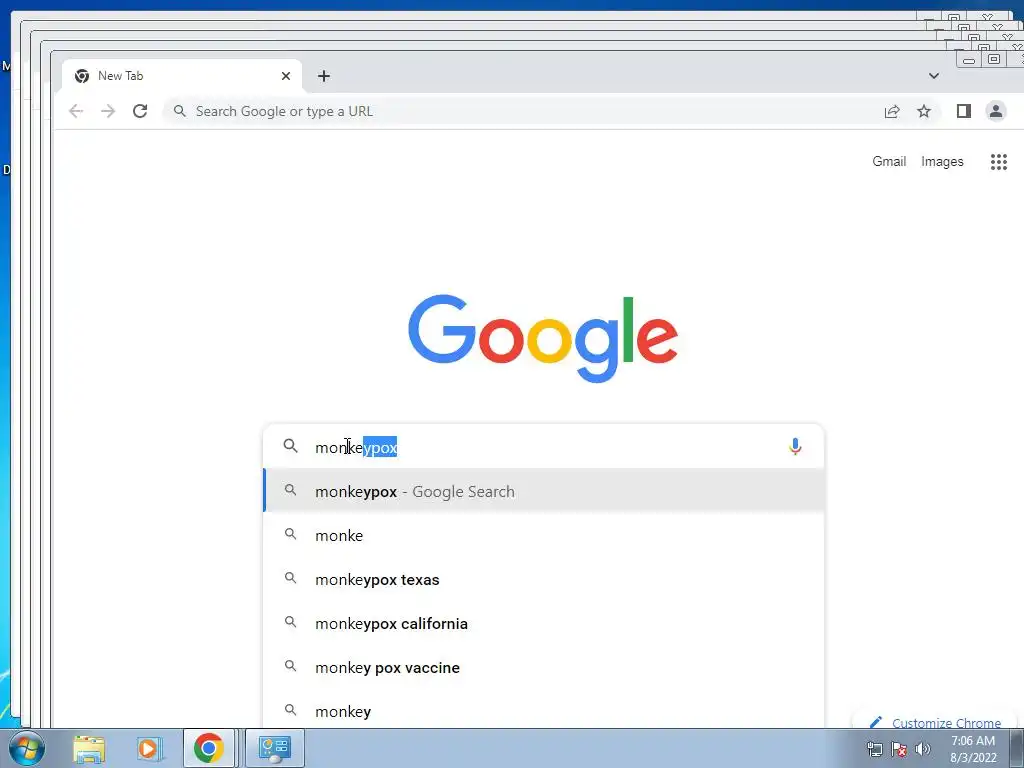Select the New Tab tab
The height and width of the screenshot is (768, 1024).
click(182, 76)
